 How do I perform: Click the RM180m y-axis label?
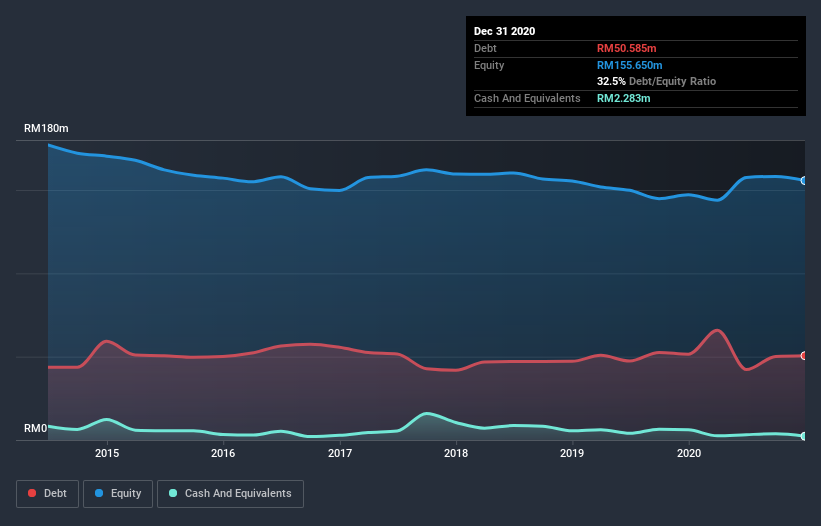tap(46, 128)
